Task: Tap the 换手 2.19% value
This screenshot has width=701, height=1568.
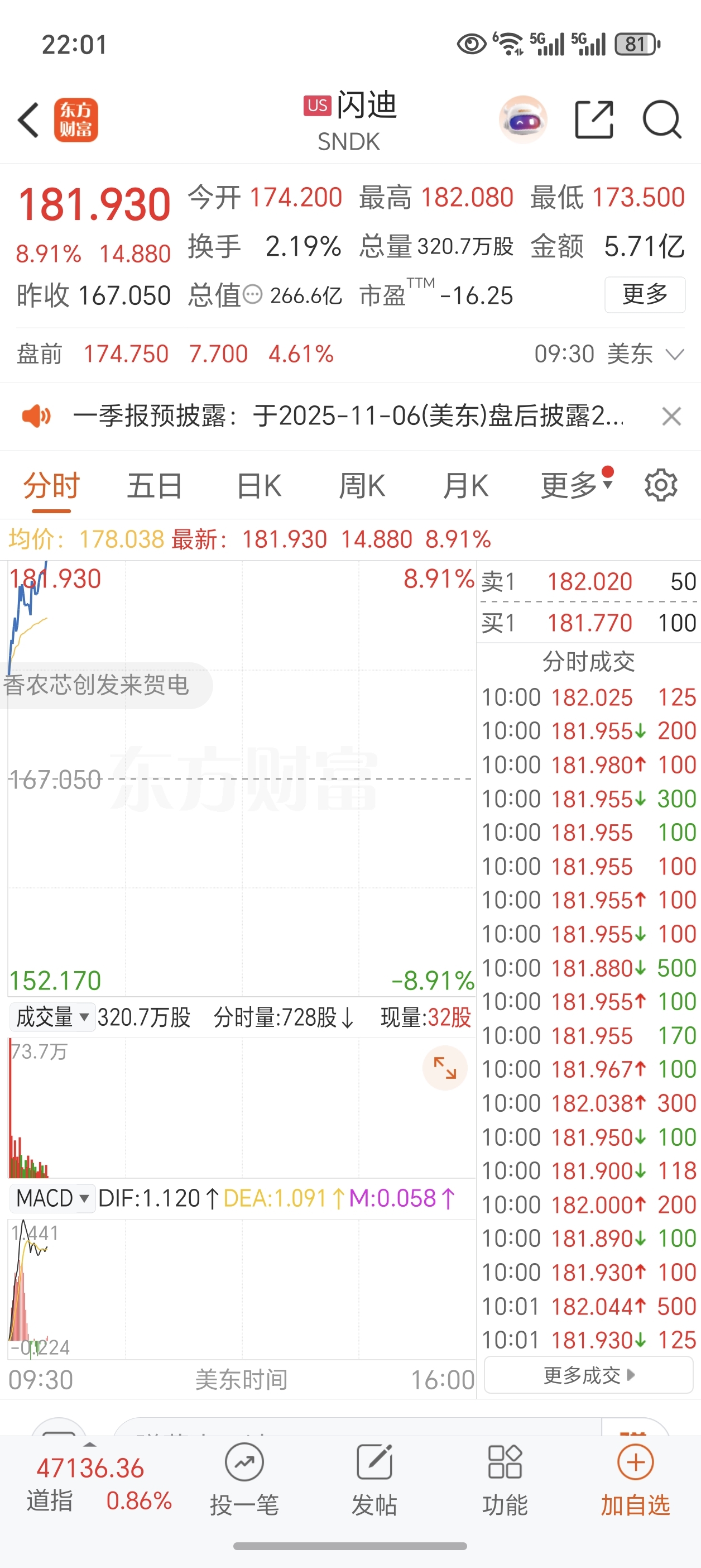Action: (x=303, y=246)
